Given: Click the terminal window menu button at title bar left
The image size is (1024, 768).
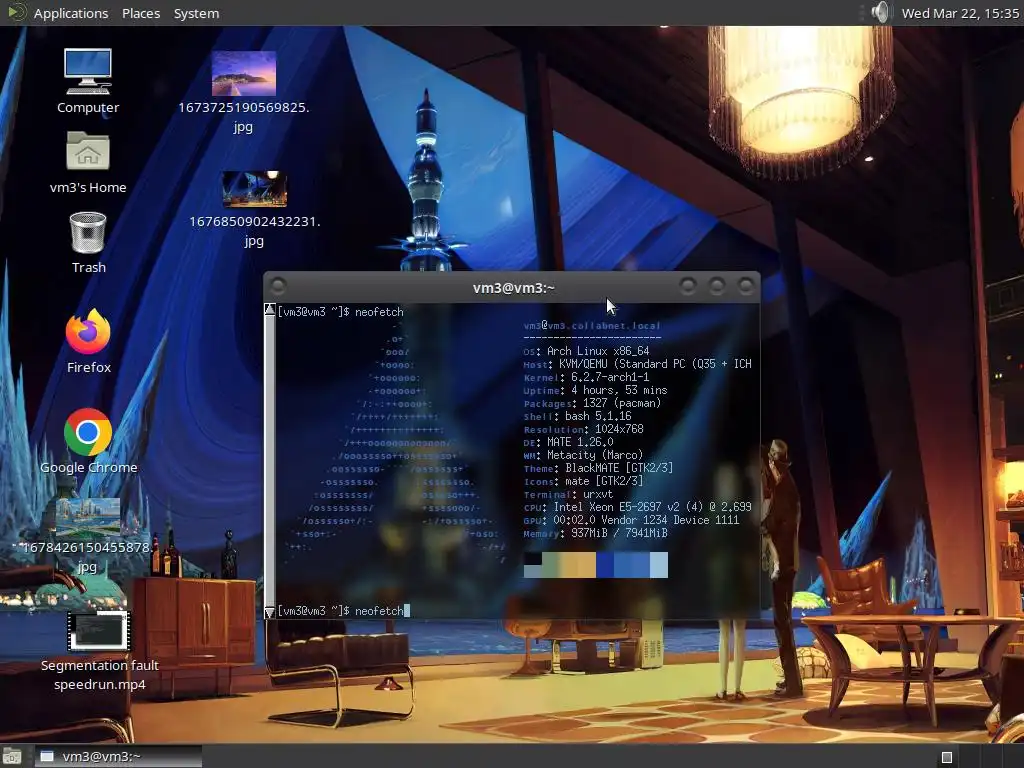Looking at the screenshot, I should pos(278,286).
